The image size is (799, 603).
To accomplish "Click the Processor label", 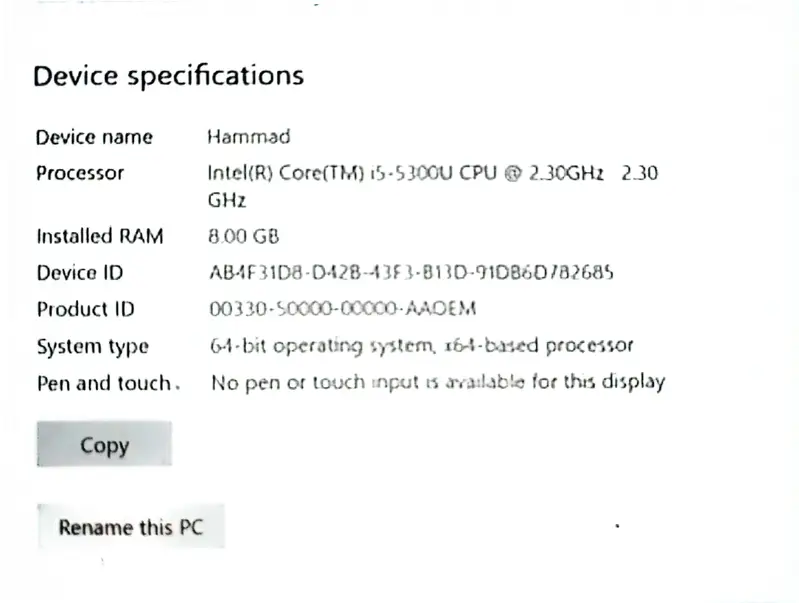I will tap(80, 173).
